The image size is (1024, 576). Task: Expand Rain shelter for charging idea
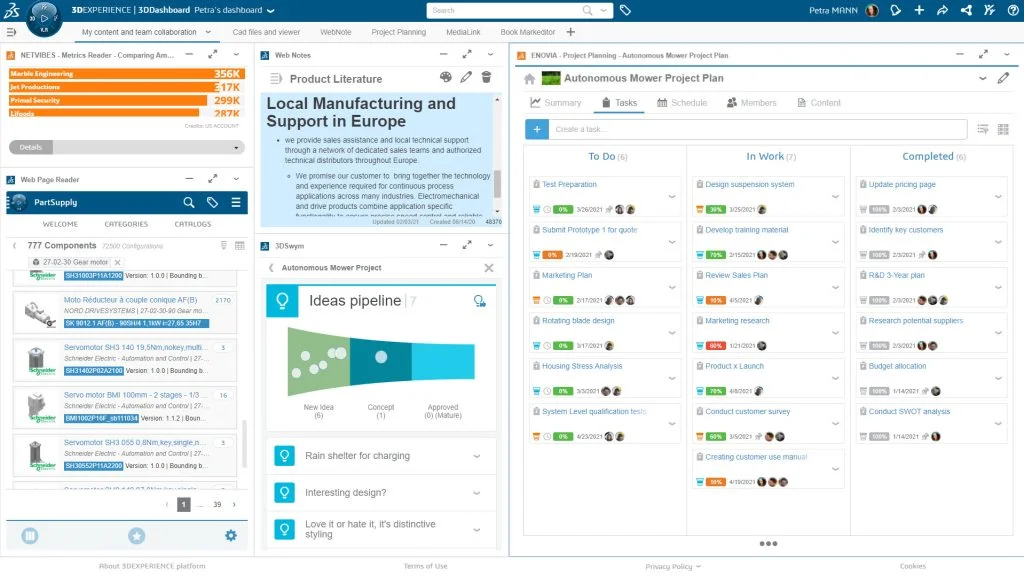pos(477,456)
